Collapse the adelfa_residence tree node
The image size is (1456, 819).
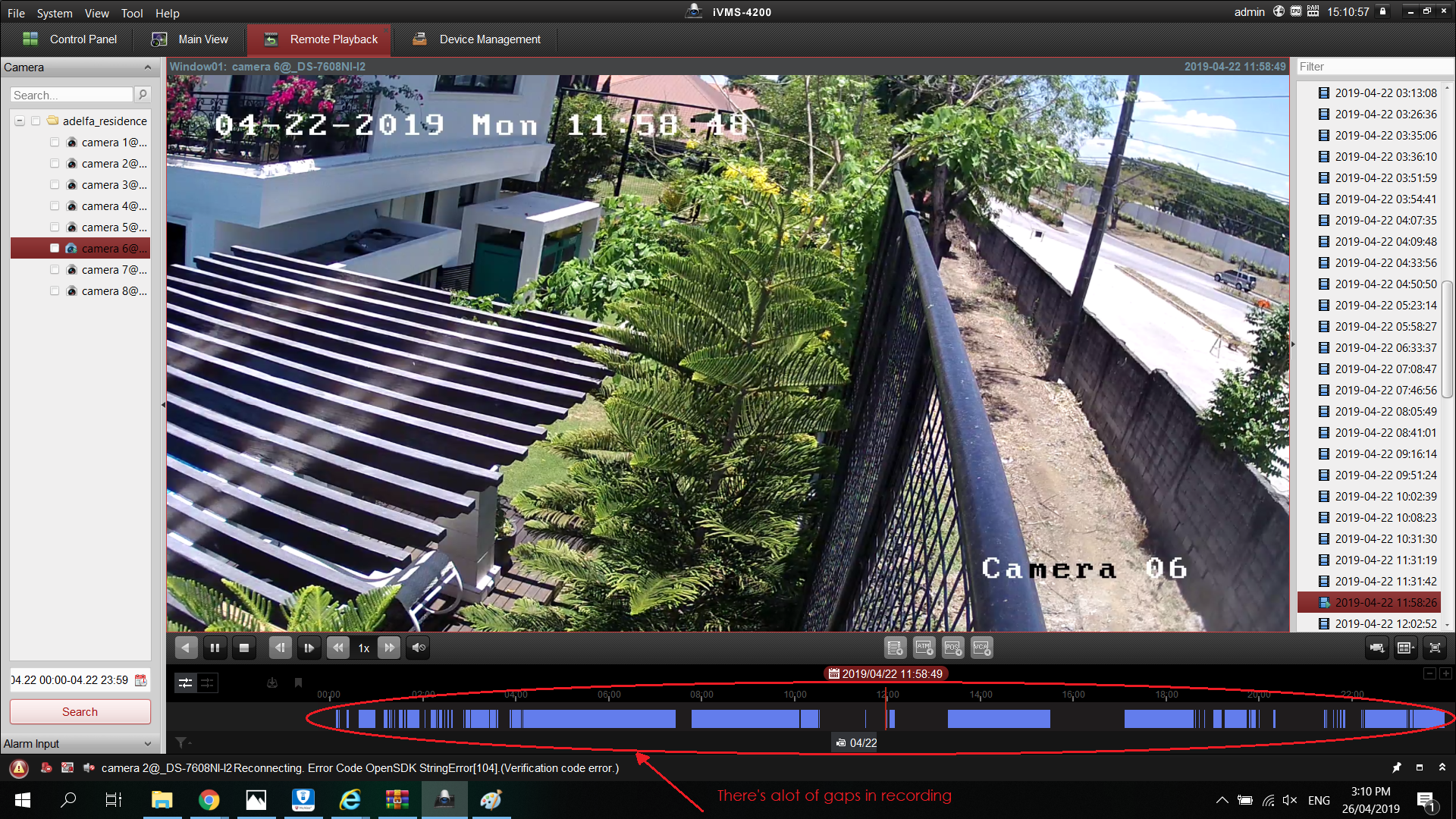pyautogui.click(x=20, y=121)
